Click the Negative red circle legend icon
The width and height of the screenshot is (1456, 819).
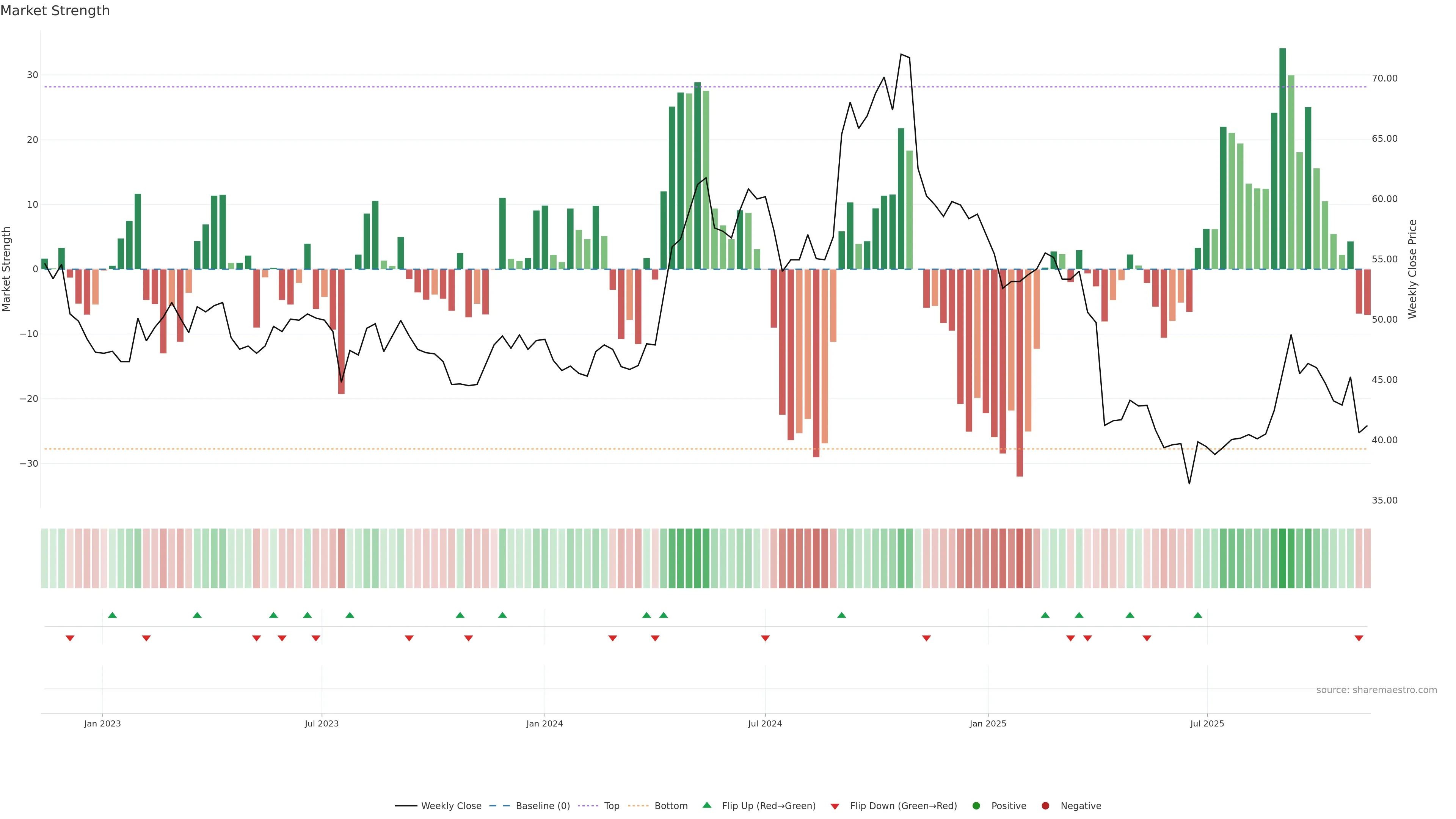(x=1045, y=806)
